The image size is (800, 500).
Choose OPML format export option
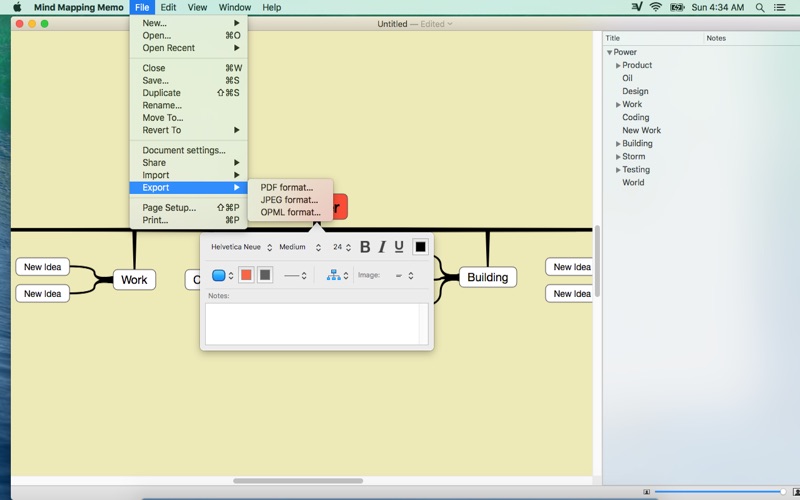click(x=290, y=212)
